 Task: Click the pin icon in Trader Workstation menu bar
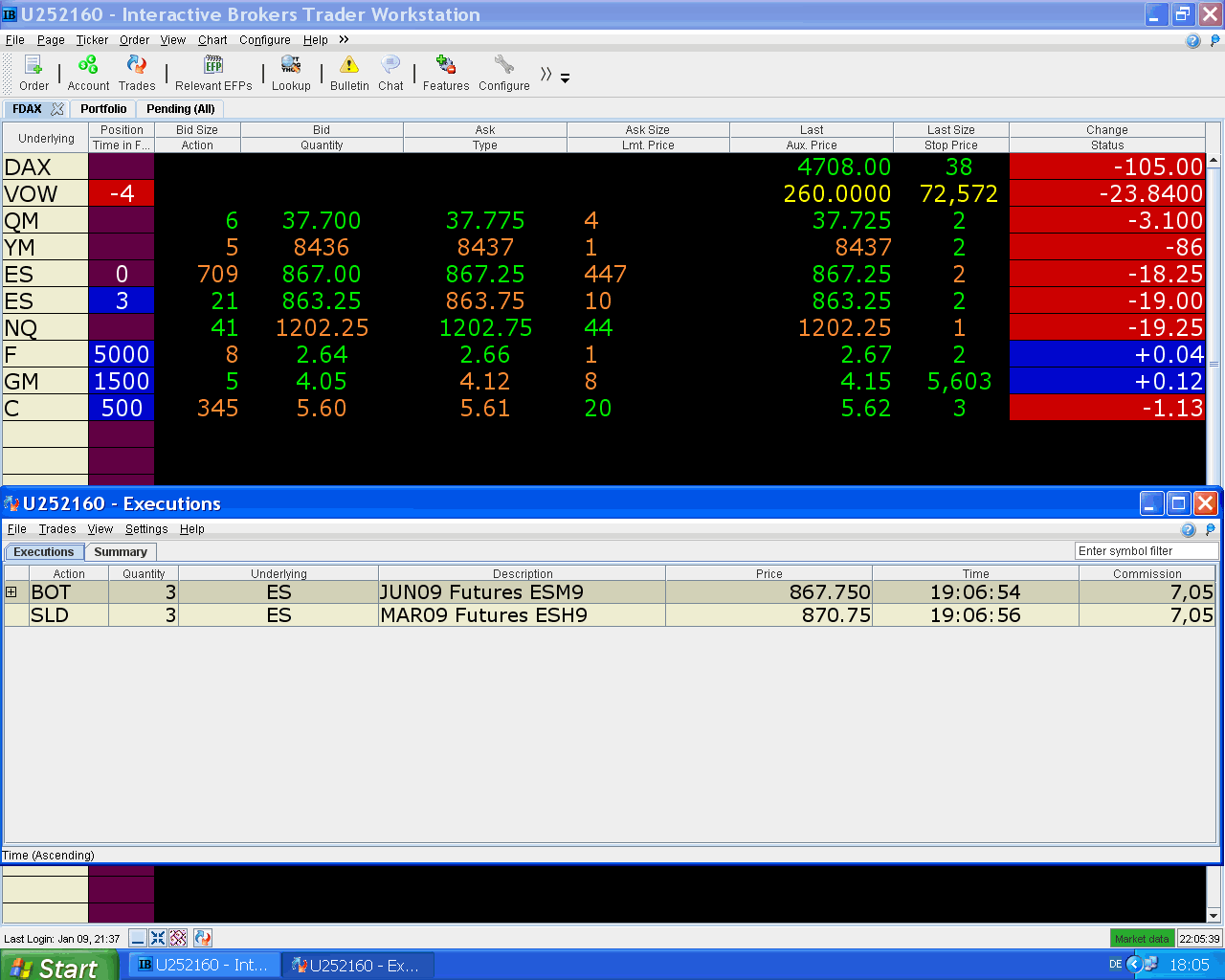pos(1215,40)
